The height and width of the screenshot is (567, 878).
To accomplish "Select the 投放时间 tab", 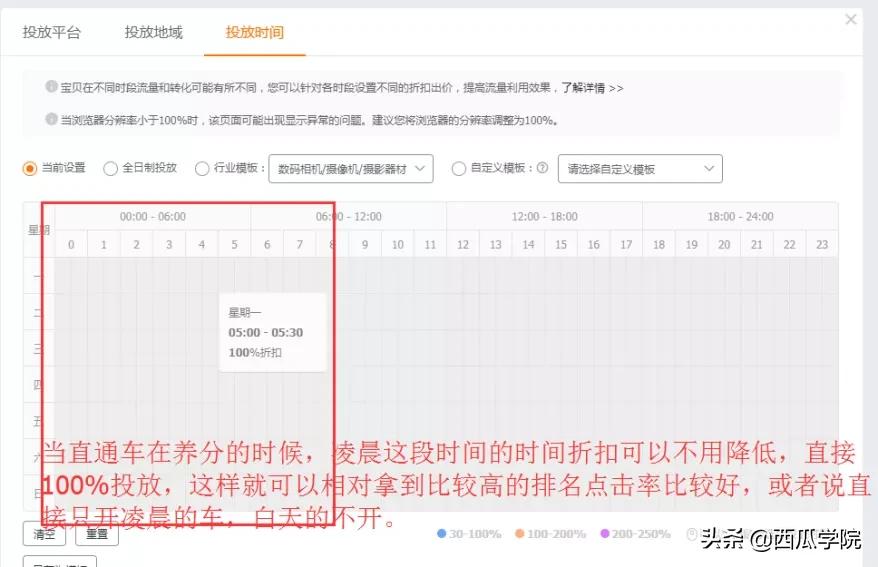I will tap(255, 32).
